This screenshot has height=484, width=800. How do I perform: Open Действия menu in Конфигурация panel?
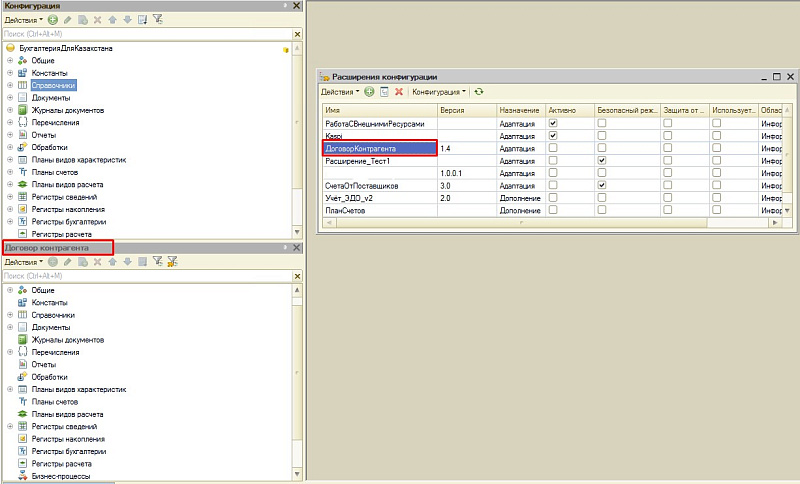(23, 20)
